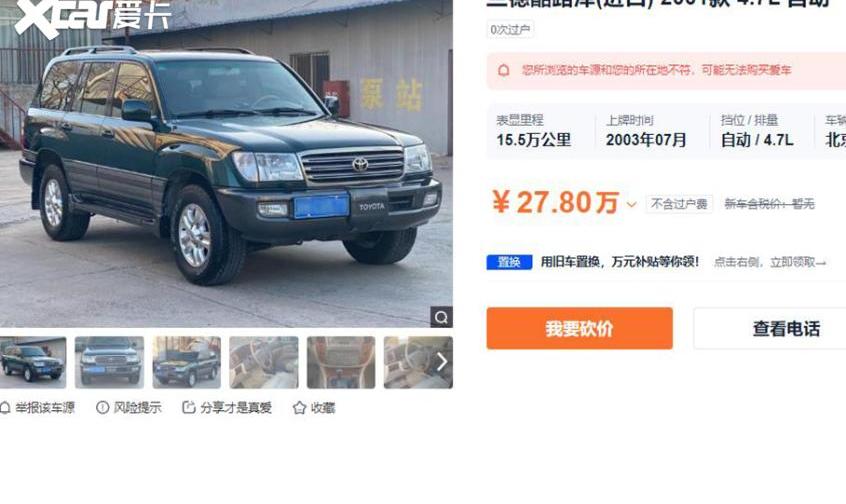Image resolution: width=846 pixels, height=504 pixels.
Task: Click the 我要砍价 orange button
Action: [x=579, y=328]
